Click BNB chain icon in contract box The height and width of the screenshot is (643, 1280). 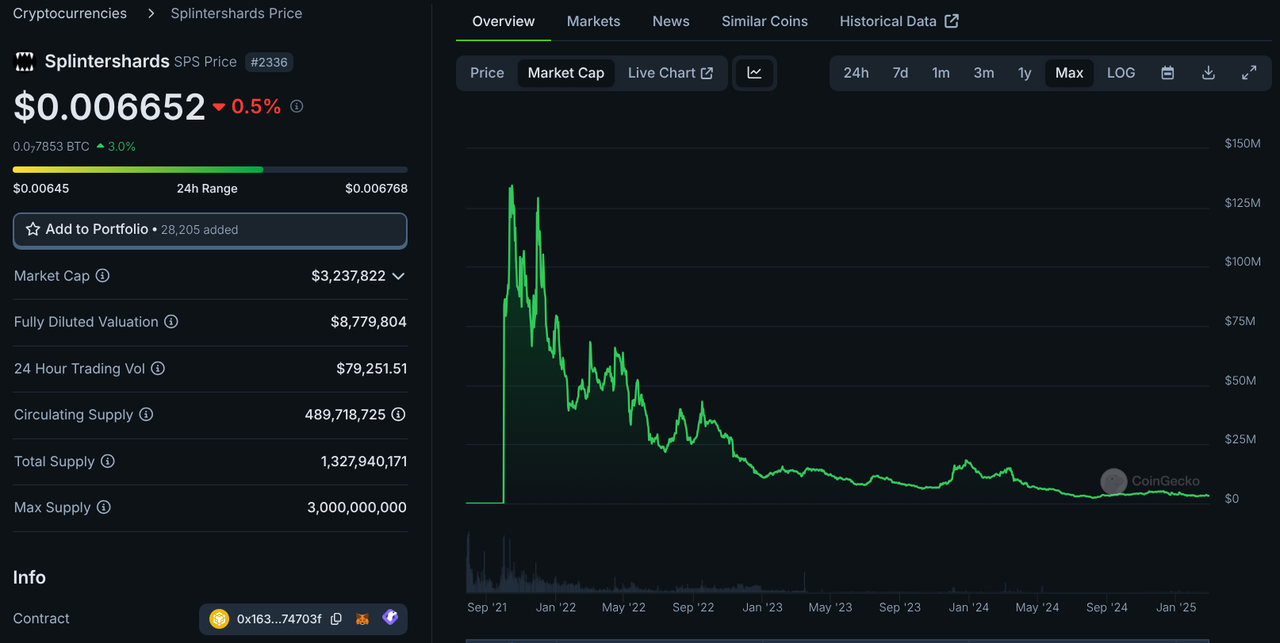point(219,619)
